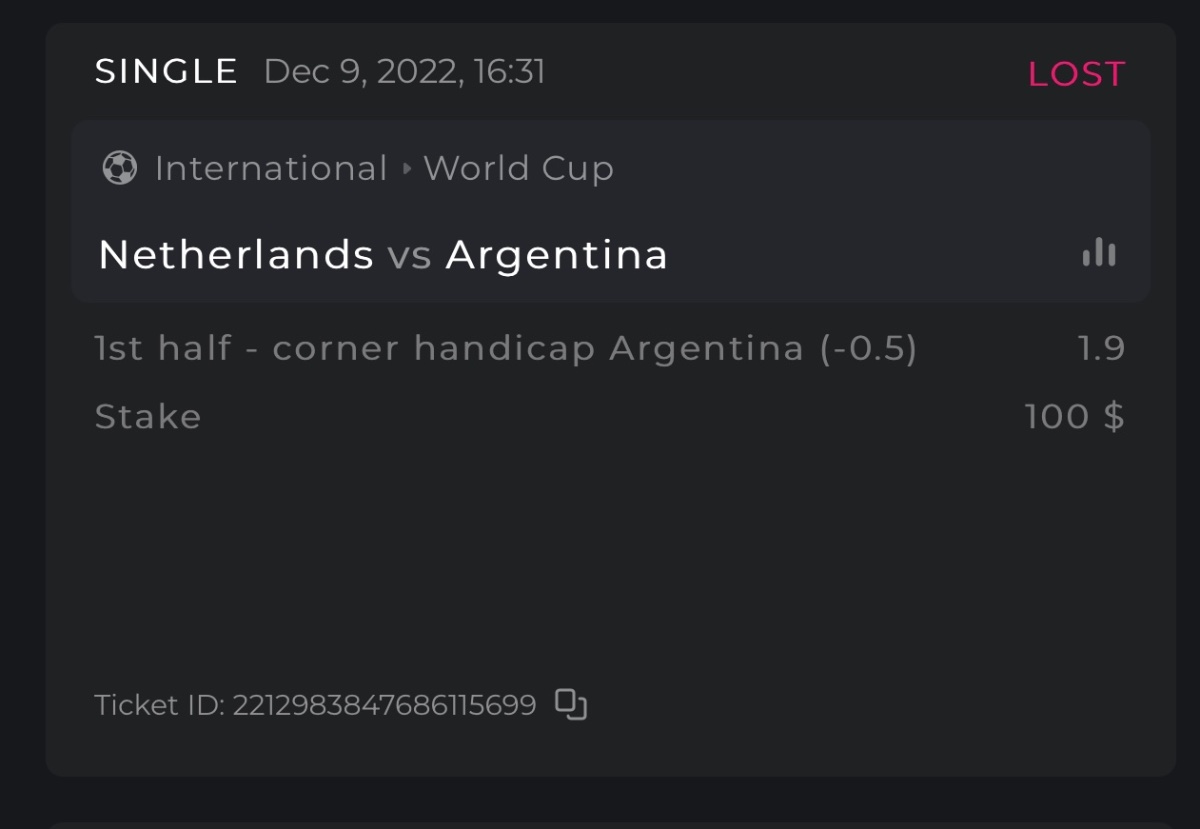This screenshot has width=1200, height=829.
Task: Click the 'vs' text between team names
Action: [x=410, y=256]
